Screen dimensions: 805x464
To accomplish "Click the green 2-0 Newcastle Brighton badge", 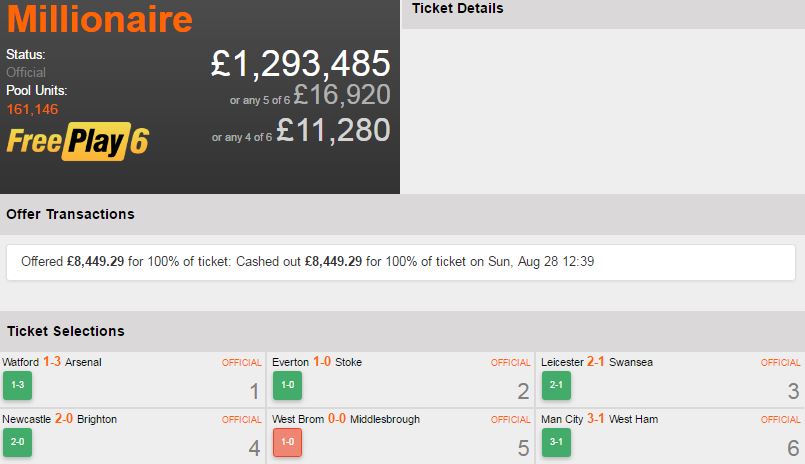I will point(17,442).
